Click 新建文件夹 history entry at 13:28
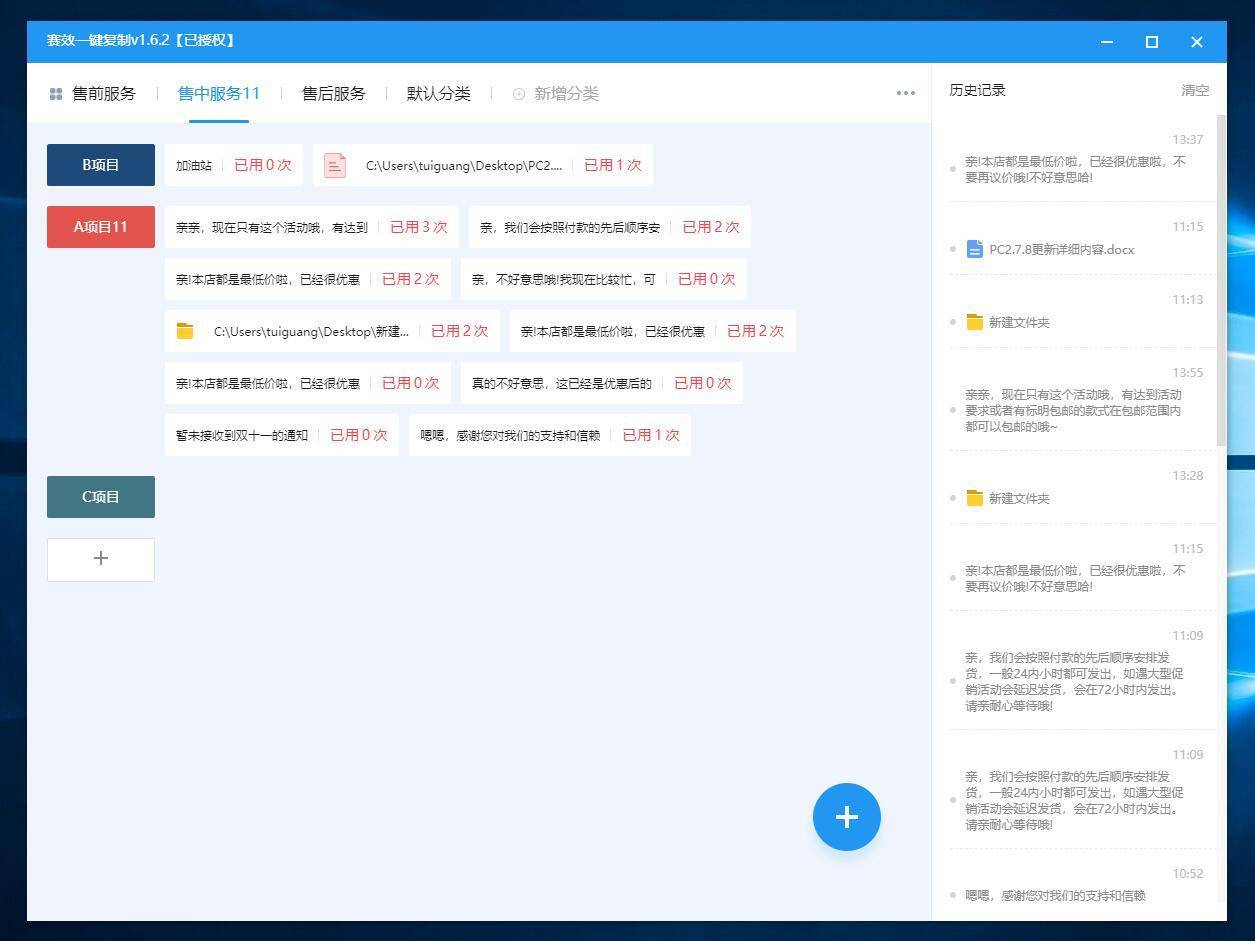The width and height of the screenshot is (1255, 941). pyautogui.click(x=1019, y=498)
